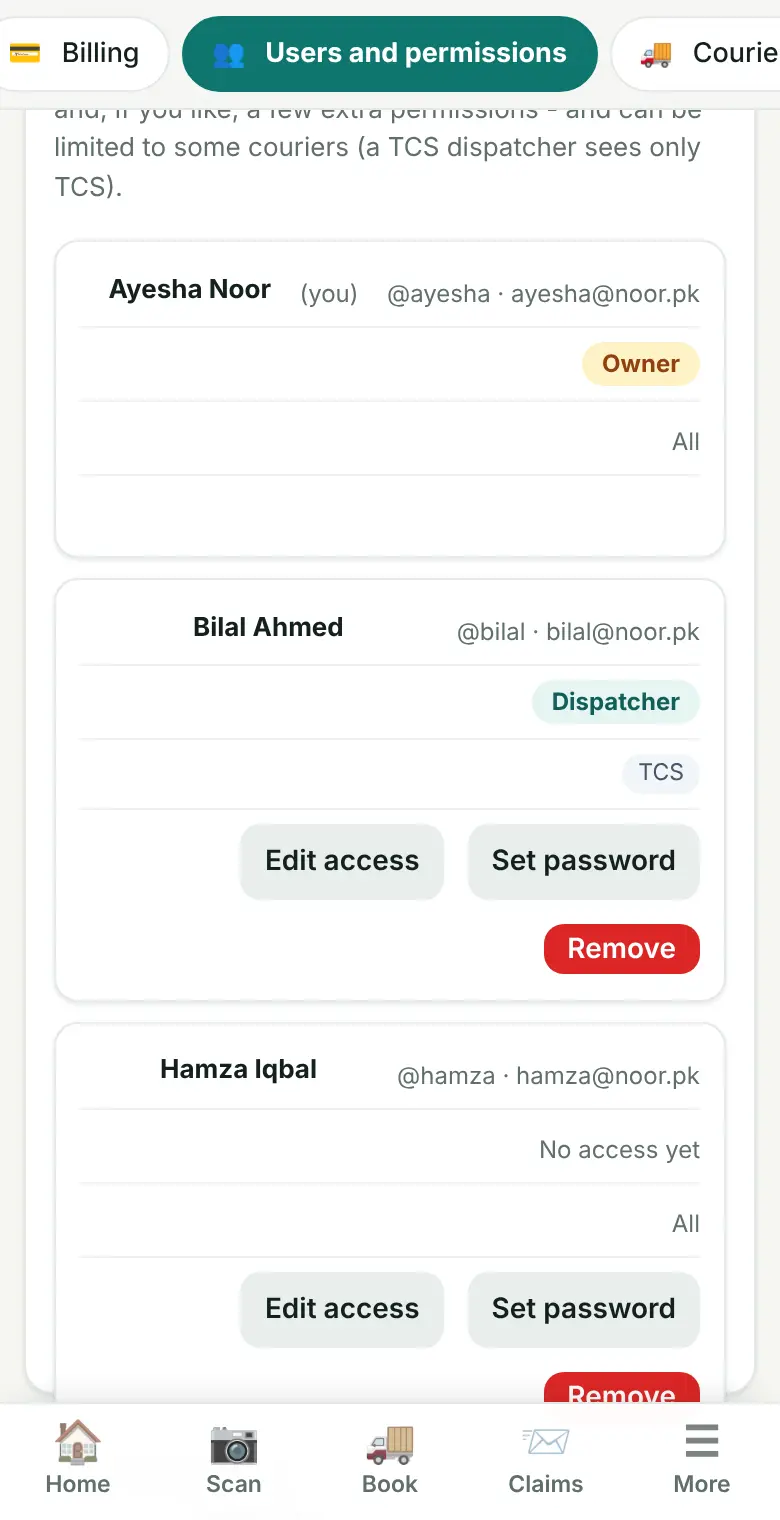780x1520 pixels.
Task: Tap the Billing credit card icon
Action: (25, 53)
